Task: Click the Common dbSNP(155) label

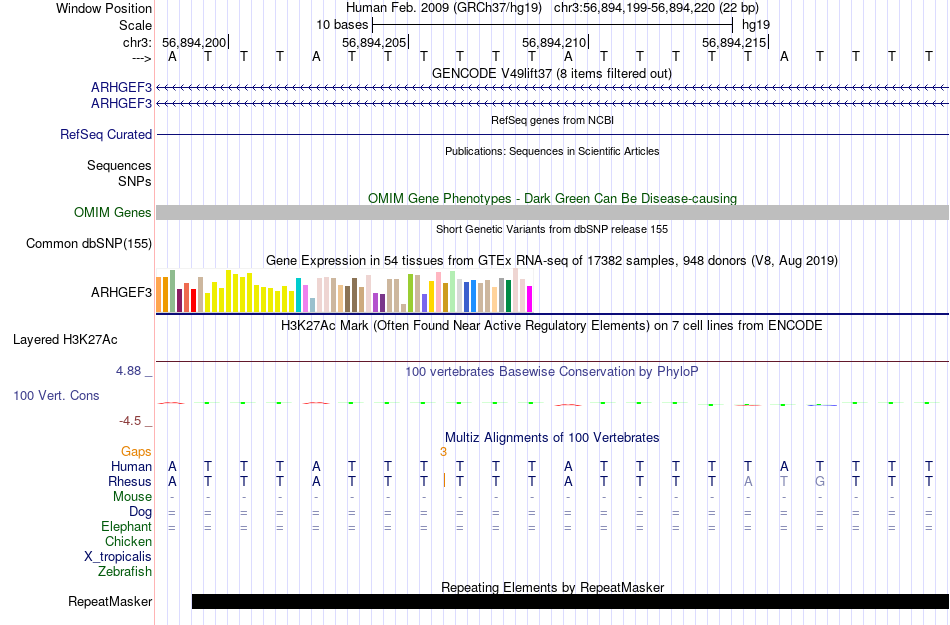Action: coord(89,243)
